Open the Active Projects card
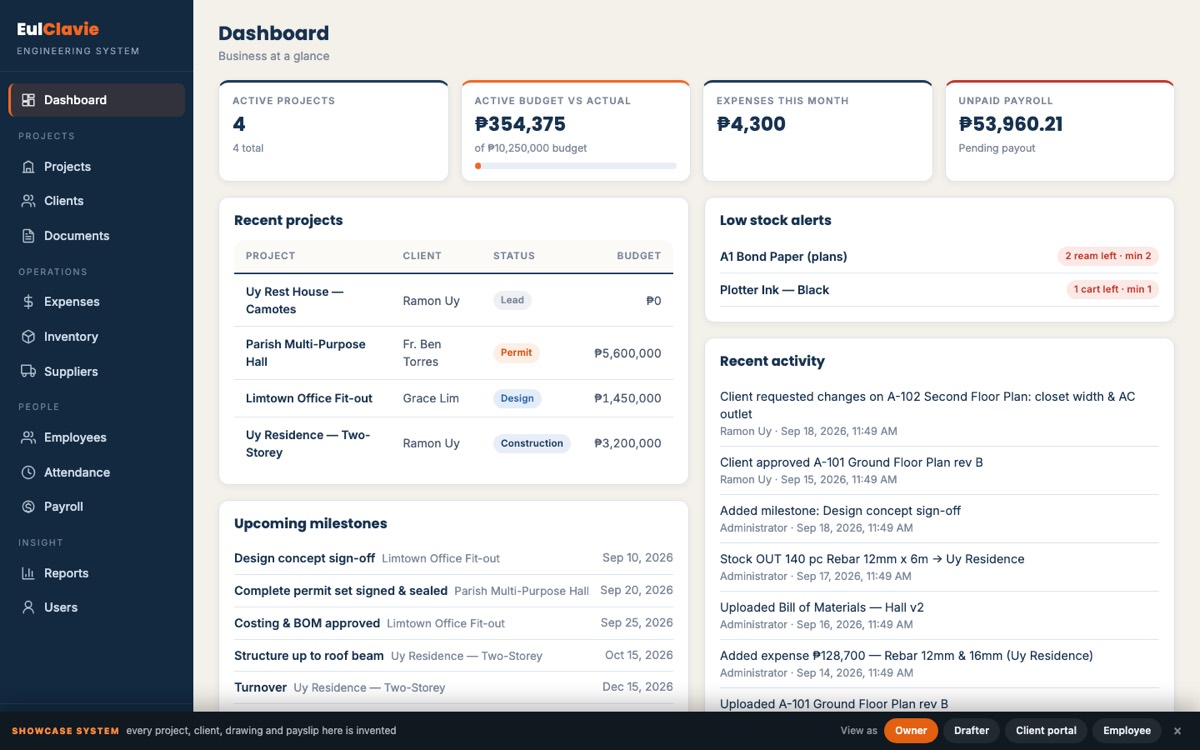Screen dimensions: 1200x750 point(333,131)
